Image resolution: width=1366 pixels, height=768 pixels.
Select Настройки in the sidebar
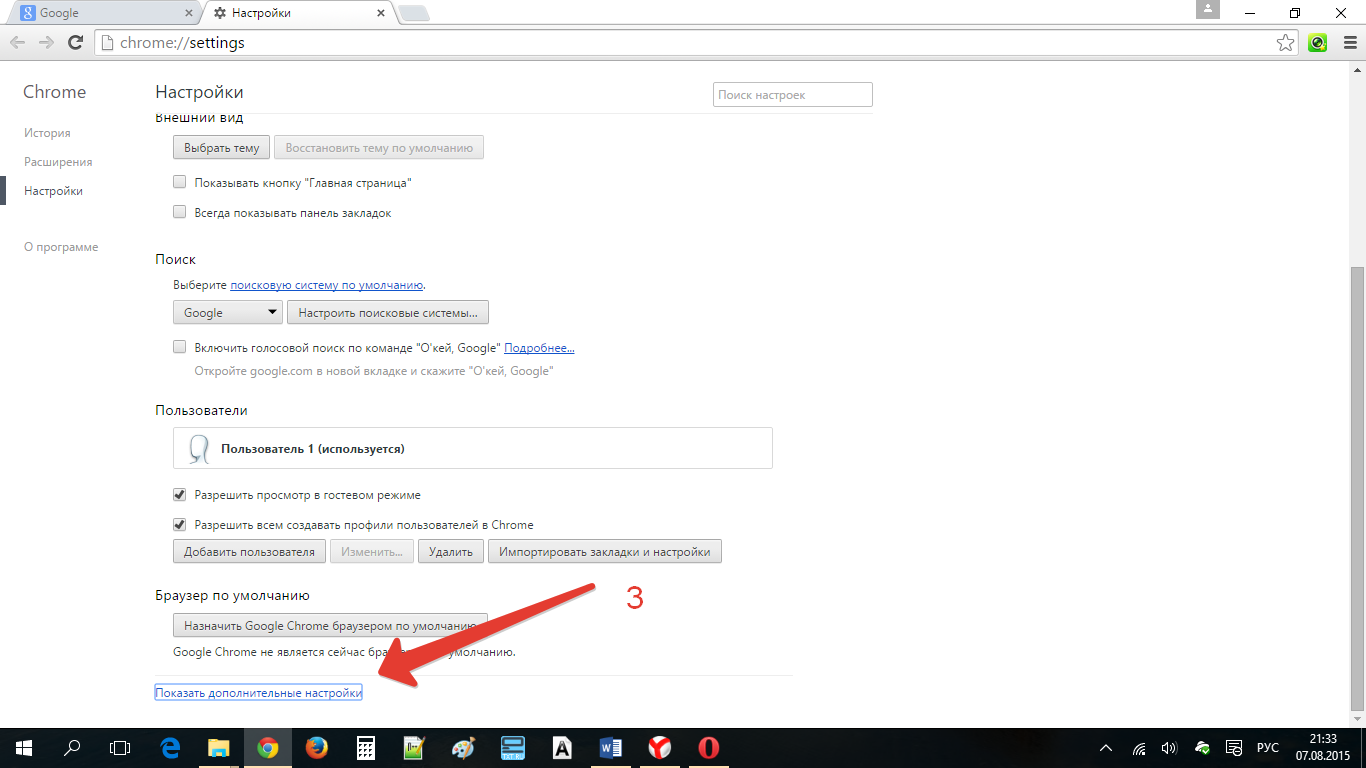pos(53,191)
